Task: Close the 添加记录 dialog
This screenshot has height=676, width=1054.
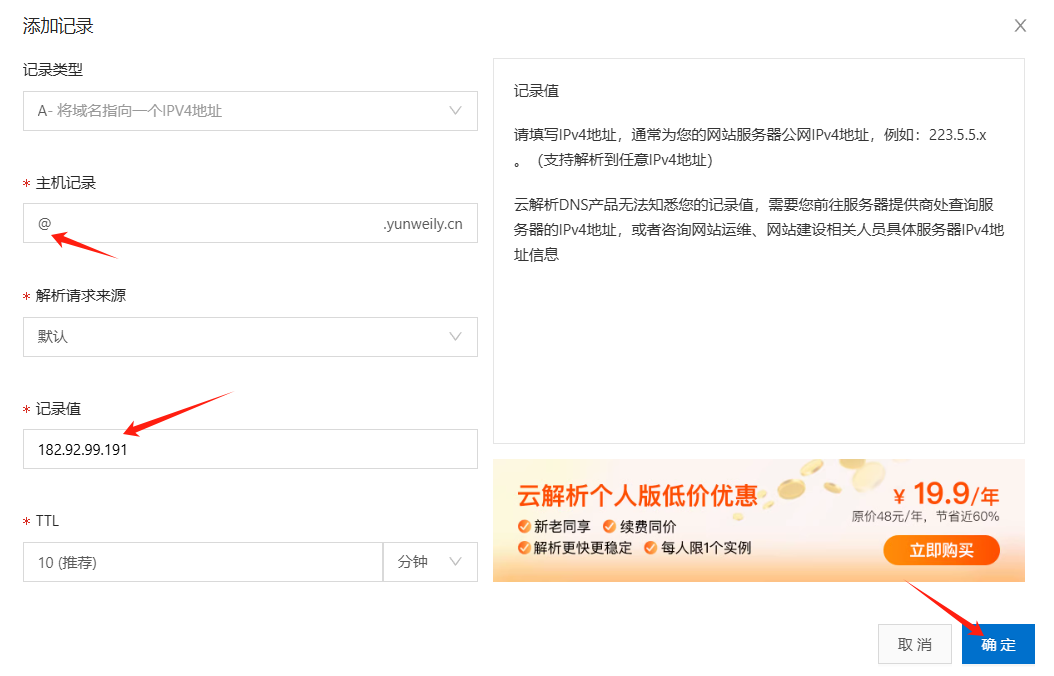Action: click(x=1020, y=26)
